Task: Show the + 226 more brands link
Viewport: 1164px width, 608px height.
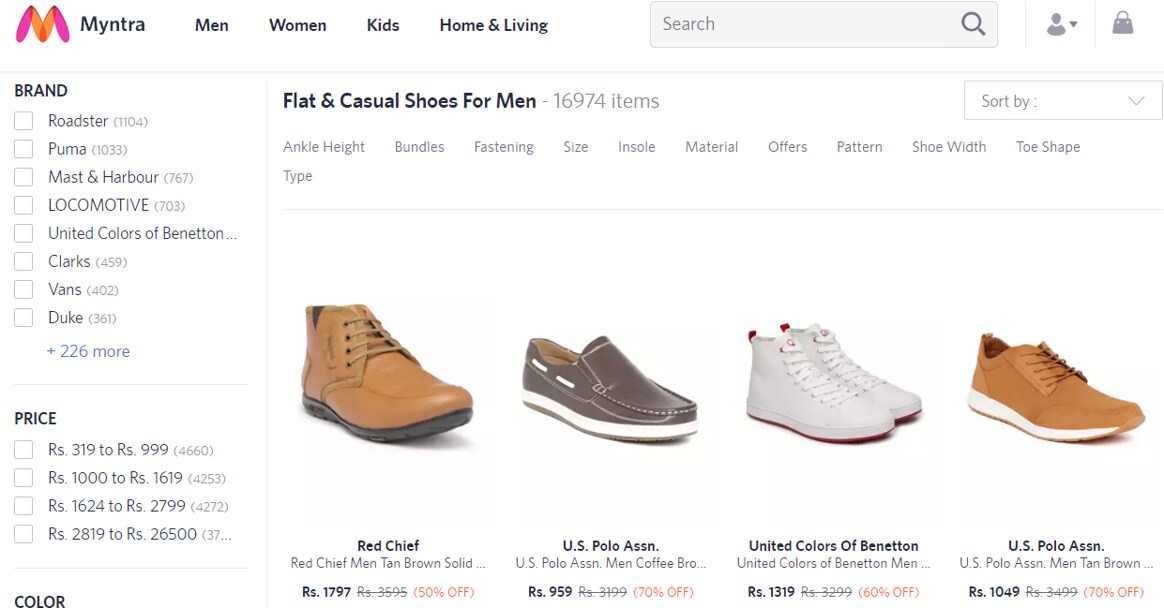Action: 88,351
